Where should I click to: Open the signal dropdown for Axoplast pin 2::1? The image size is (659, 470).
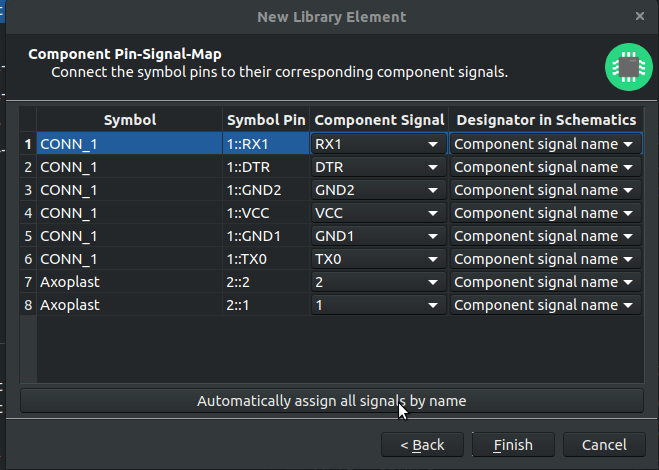click(378, 305)
